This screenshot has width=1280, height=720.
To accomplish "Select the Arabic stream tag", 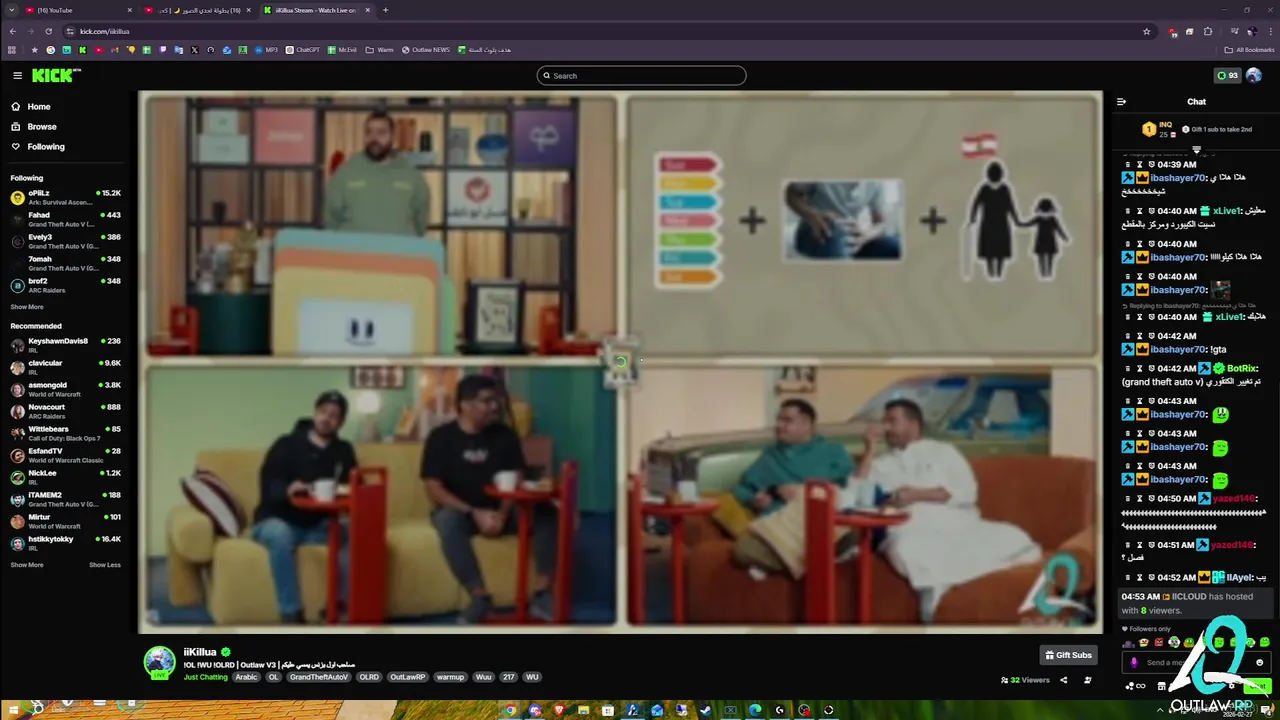I will [x=246, y=677].
